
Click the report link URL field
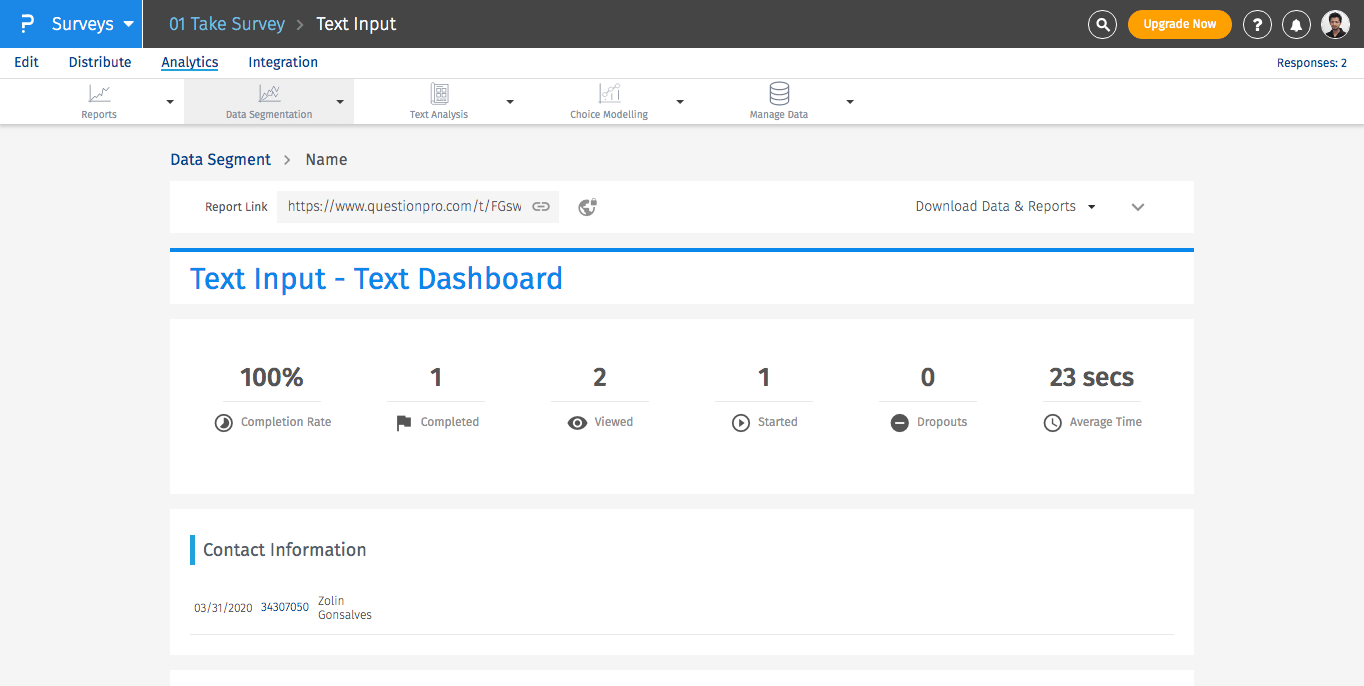click(404, 207)
